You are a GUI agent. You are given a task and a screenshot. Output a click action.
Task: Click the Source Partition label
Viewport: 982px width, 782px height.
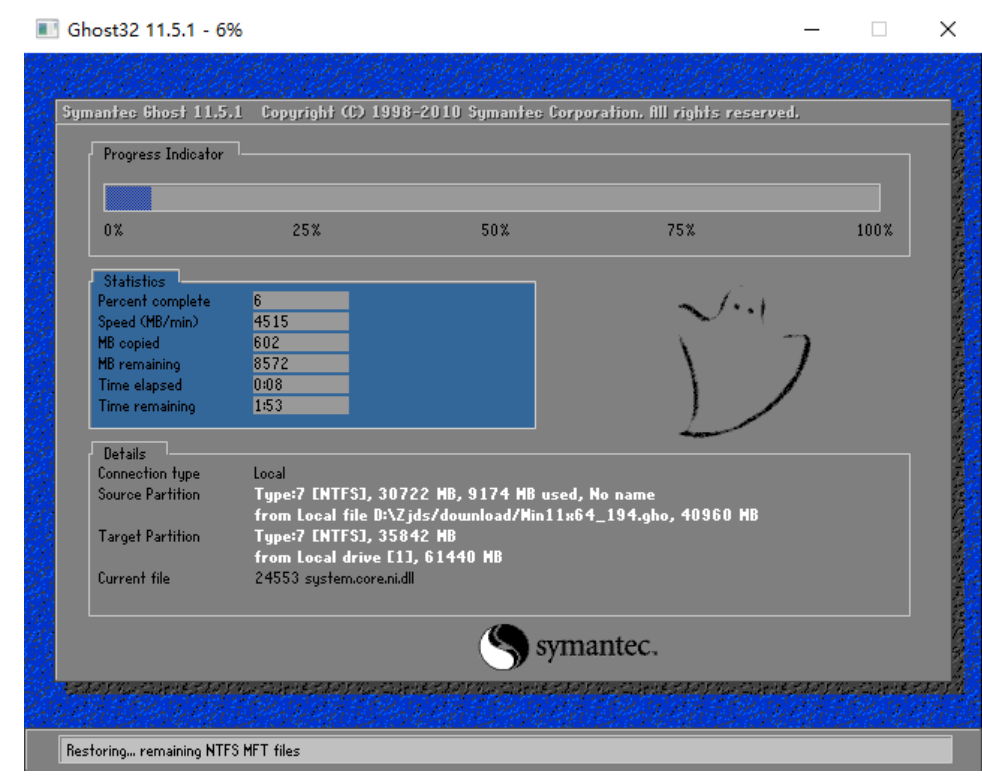149,494
